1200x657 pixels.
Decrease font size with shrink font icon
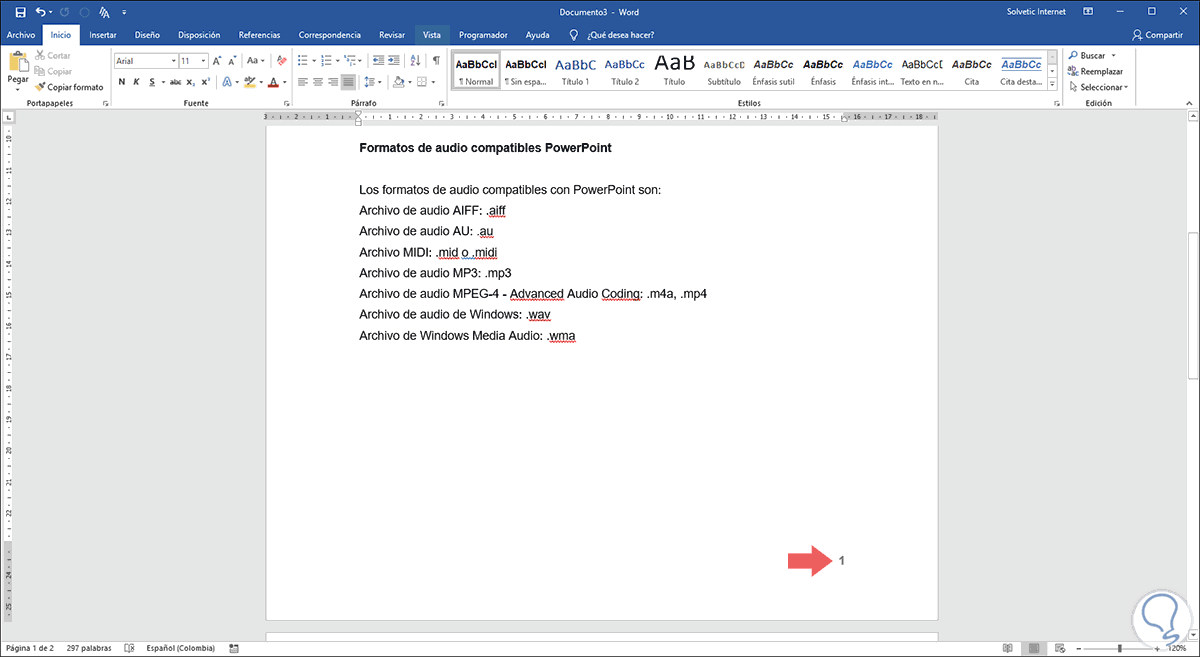pyautogui.click(x=233, y=60)
